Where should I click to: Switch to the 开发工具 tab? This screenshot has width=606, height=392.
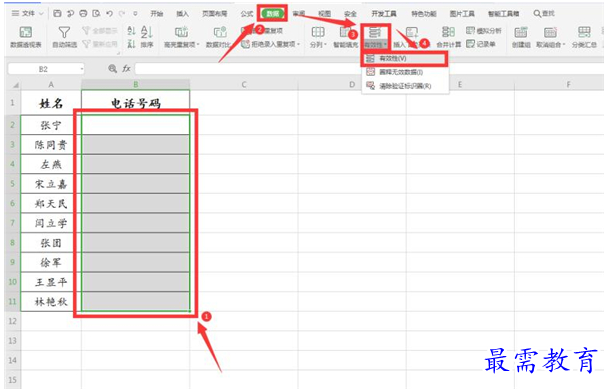(x=384, y=14)
